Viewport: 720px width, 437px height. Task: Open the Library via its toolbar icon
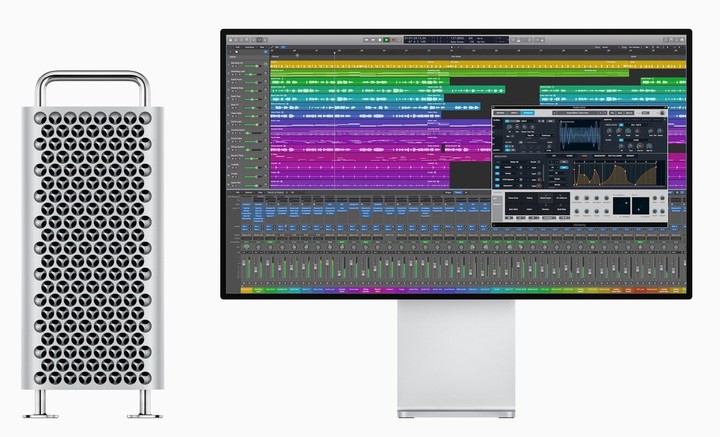coord(231,40)
